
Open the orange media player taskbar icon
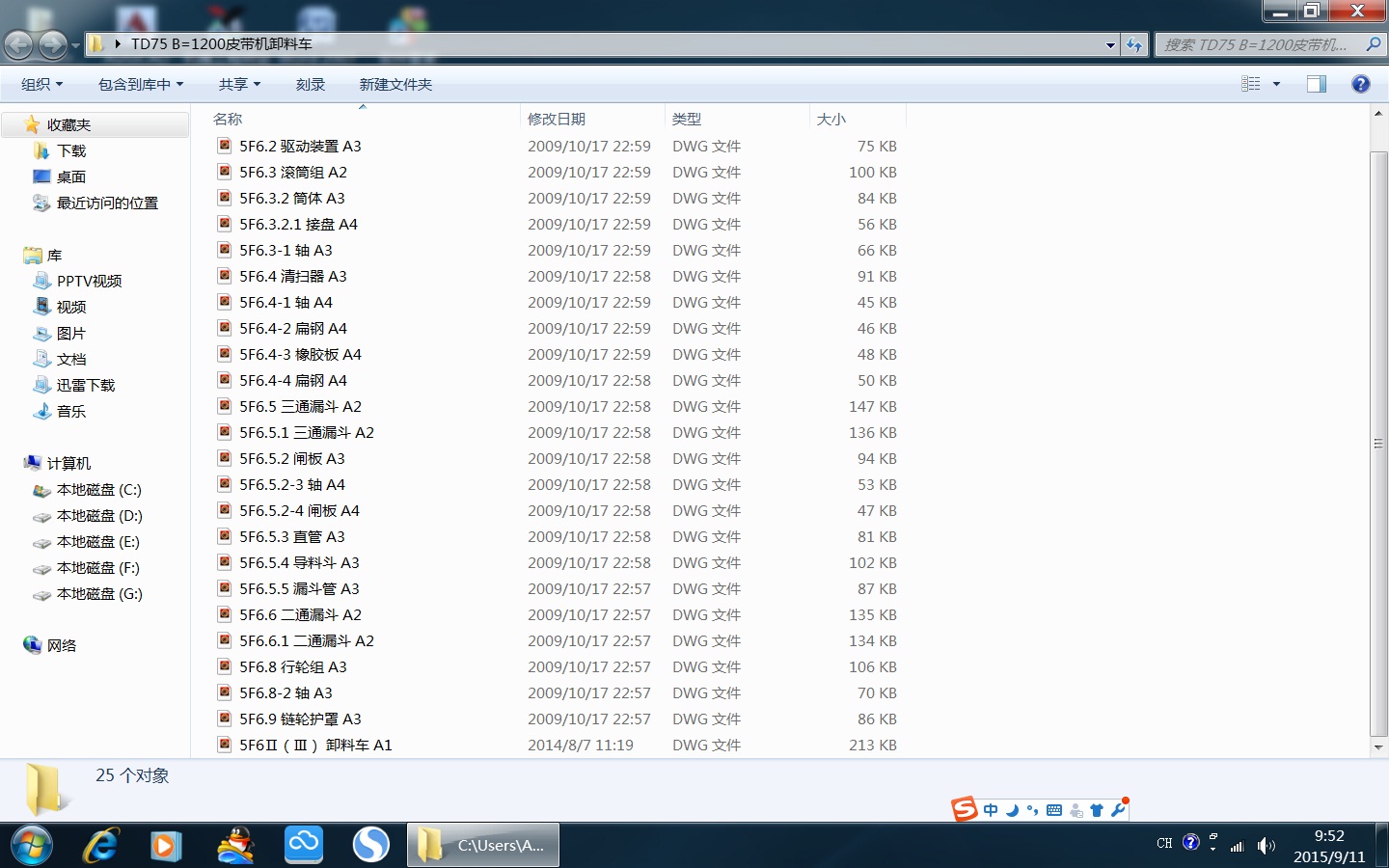pos(166,846)
